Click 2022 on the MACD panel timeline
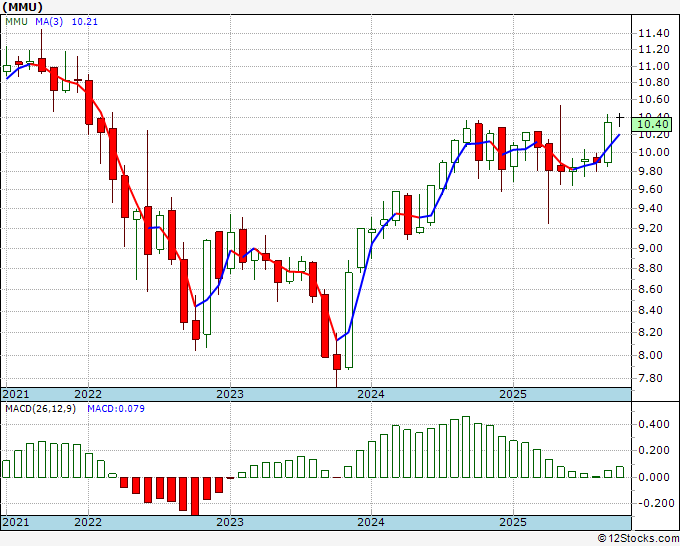Image resolution: width=680 pixels, height=546 pixels. [88, 522]
